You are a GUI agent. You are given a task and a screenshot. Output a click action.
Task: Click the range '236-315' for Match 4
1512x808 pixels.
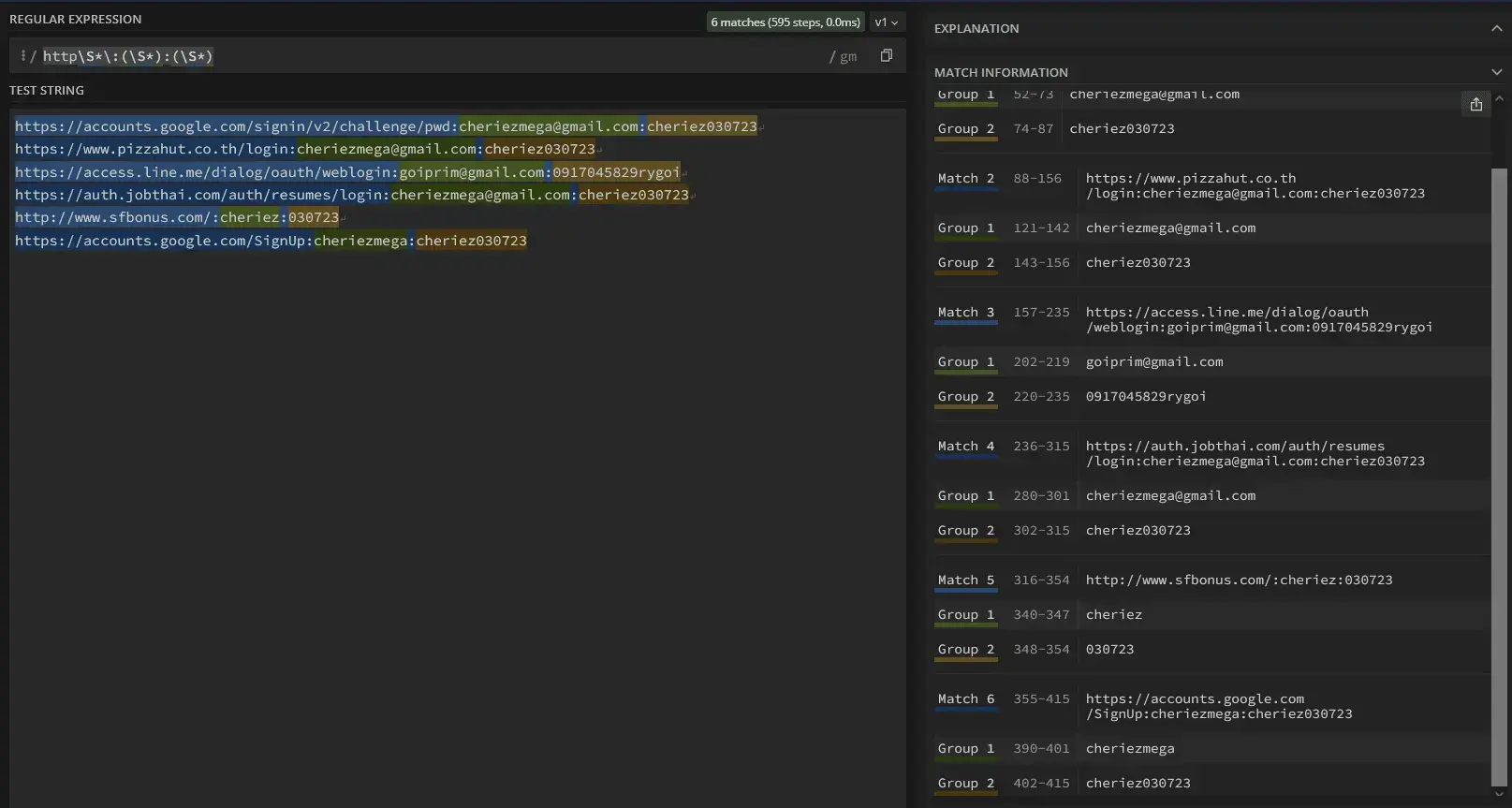(x=1041, y=446)
